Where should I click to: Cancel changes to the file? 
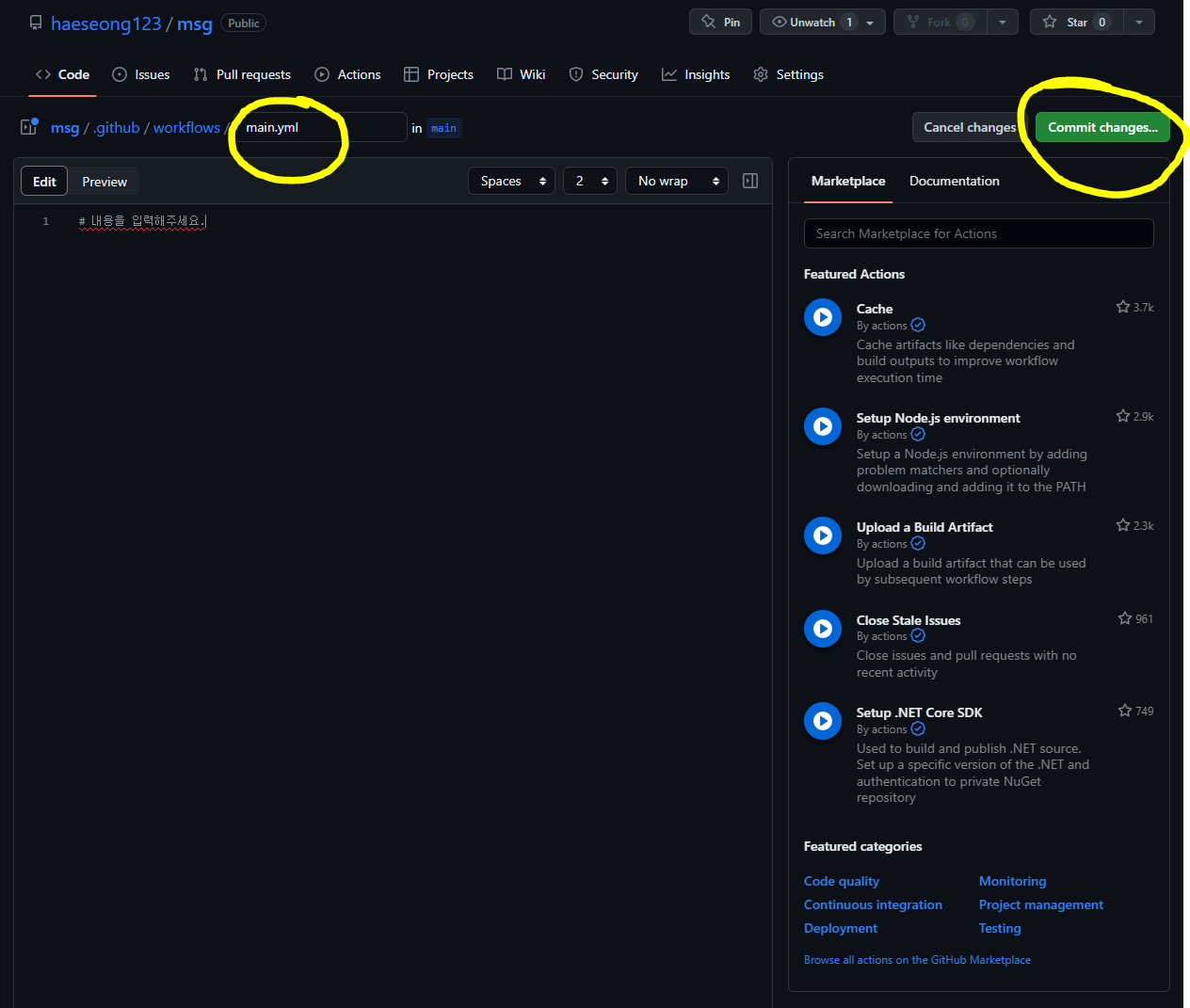click(x=970, y=127)
